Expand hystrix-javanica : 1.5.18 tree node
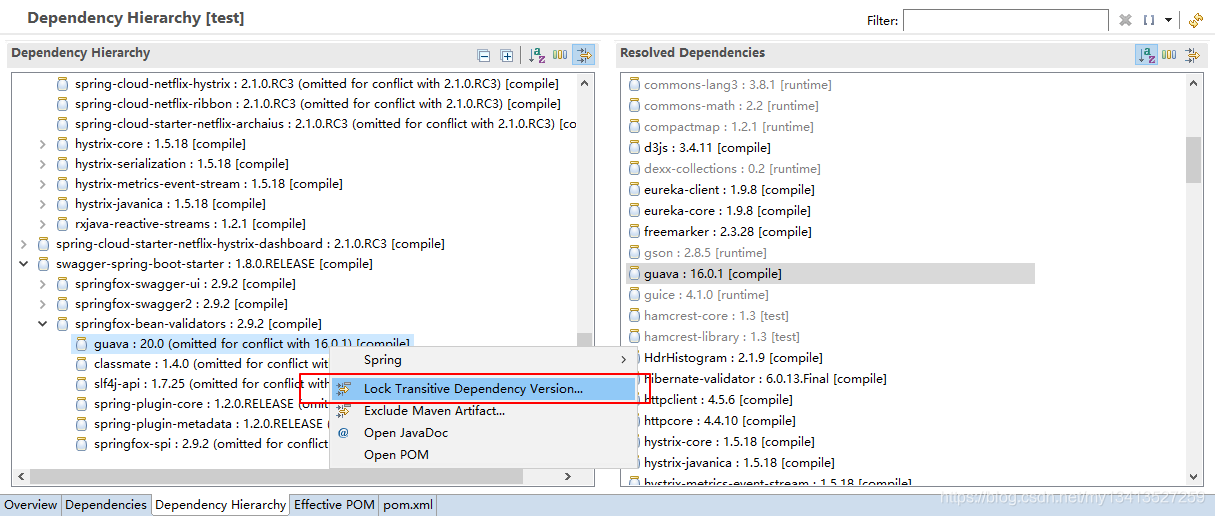The width and height of the screenshot is (1215, 516). (x=42, y=204)
